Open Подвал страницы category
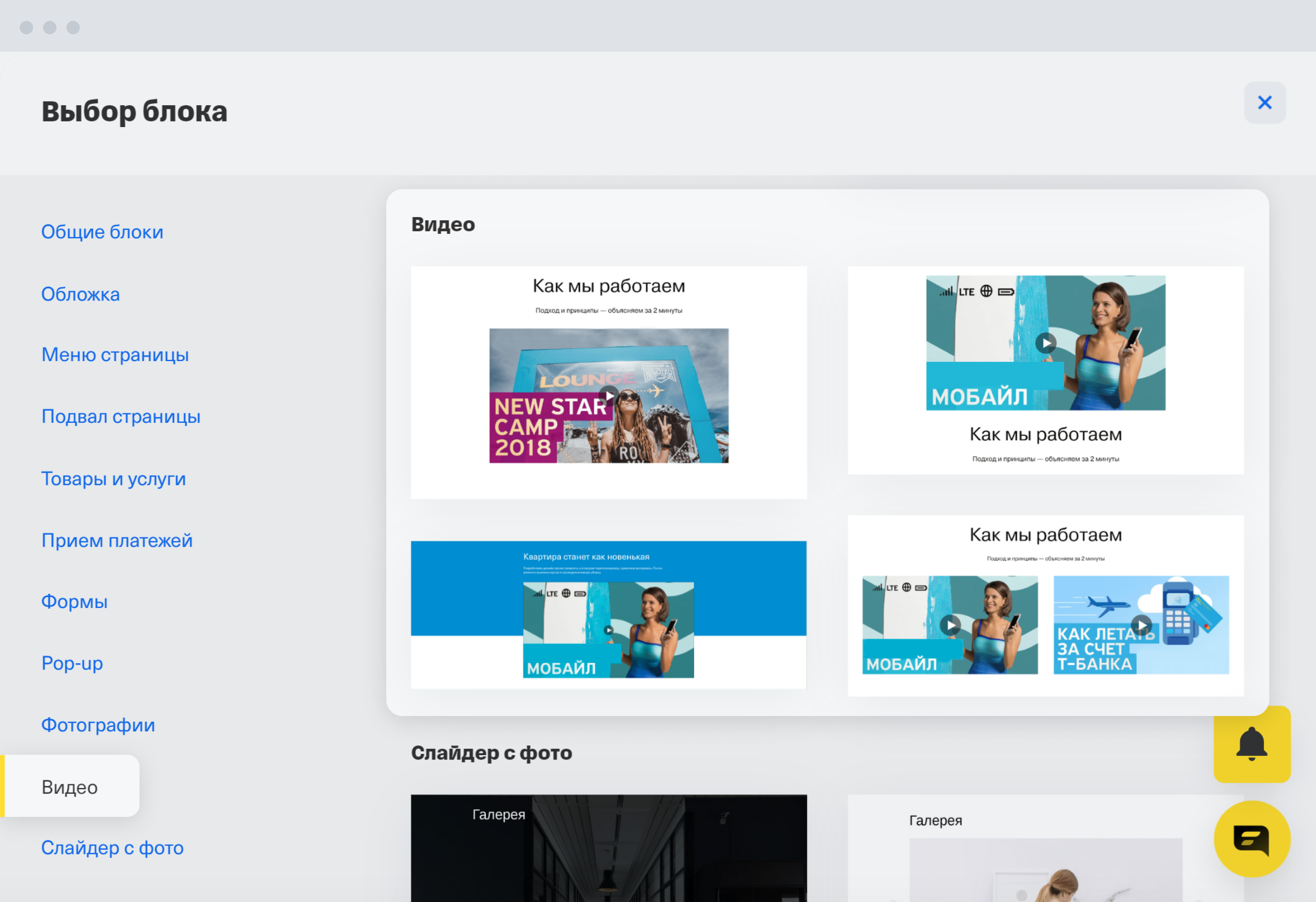 coord(121,416)
